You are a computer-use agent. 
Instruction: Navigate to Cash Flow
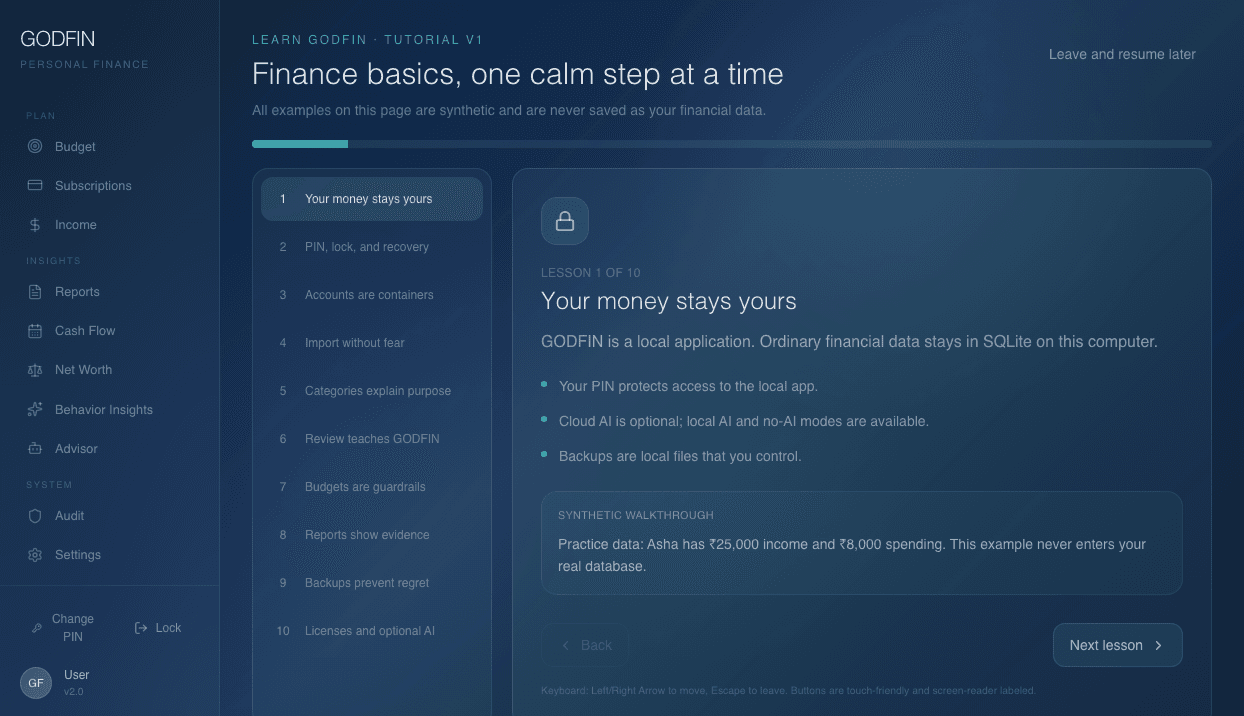pos(110,331)
